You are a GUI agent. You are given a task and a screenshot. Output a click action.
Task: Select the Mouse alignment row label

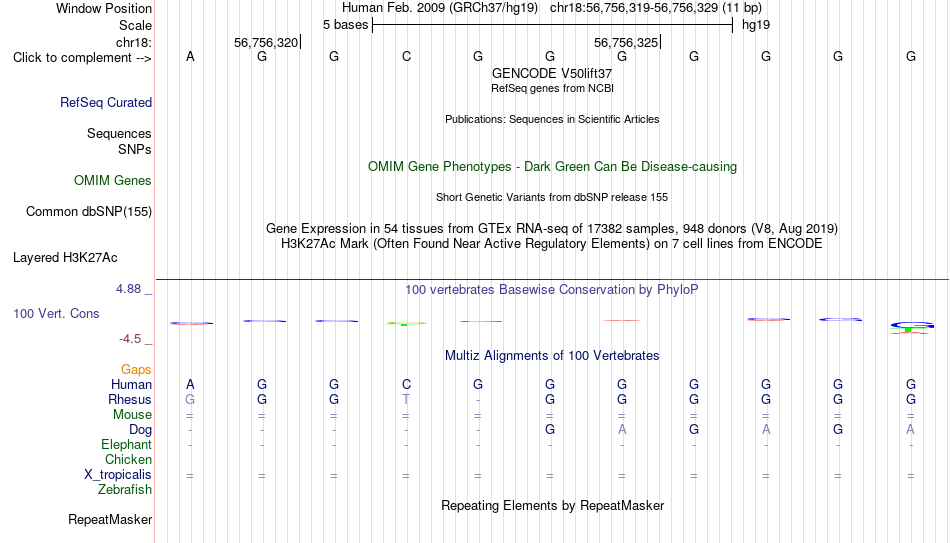click(x=132, y=415)
